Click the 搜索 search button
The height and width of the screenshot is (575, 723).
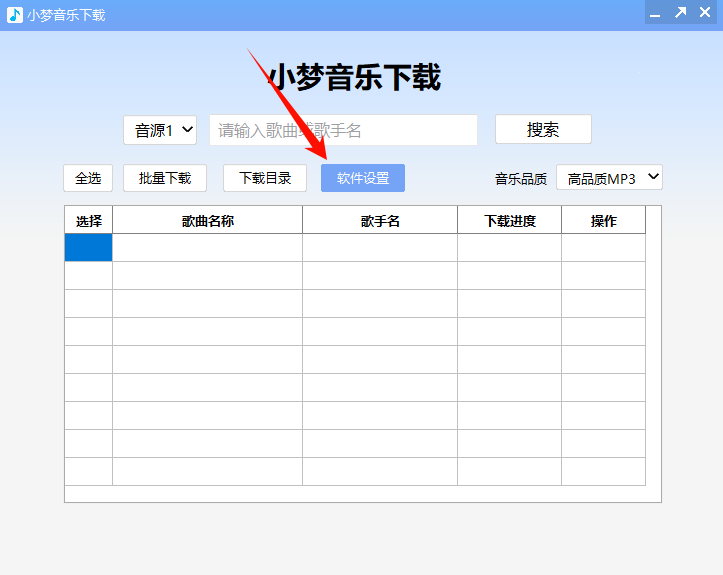tap(543, 130)
